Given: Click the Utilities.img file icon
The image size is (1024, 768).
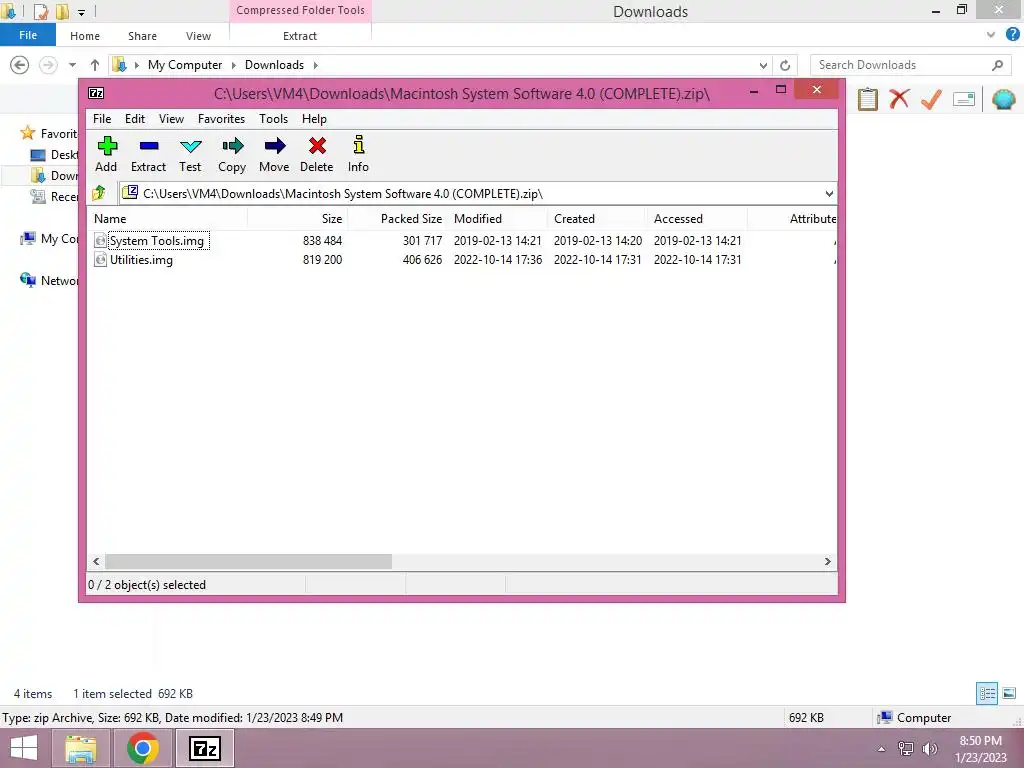Looking at the screenshot, I should (x=101, y=260).
